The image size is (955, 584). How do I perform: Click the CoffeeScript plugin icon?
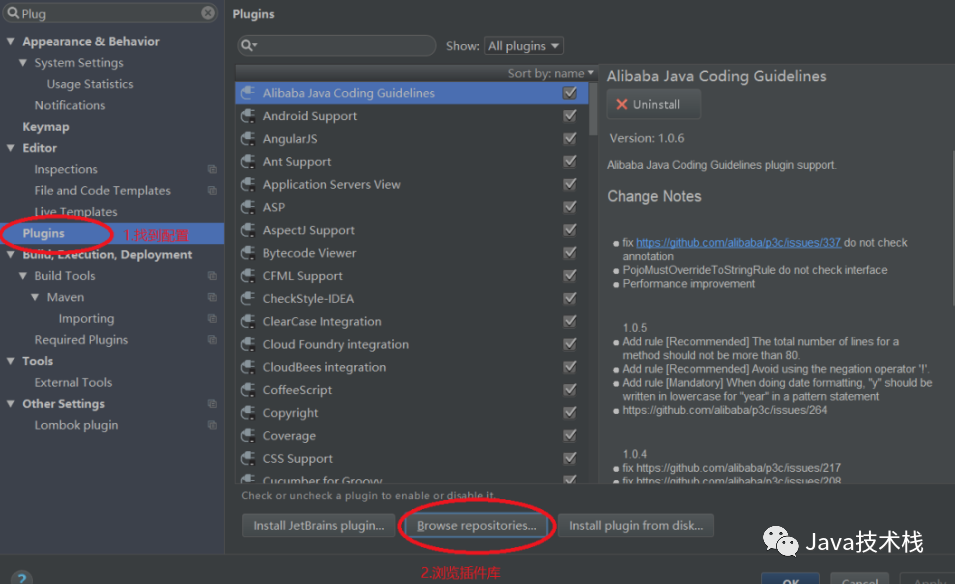[248, 390]
